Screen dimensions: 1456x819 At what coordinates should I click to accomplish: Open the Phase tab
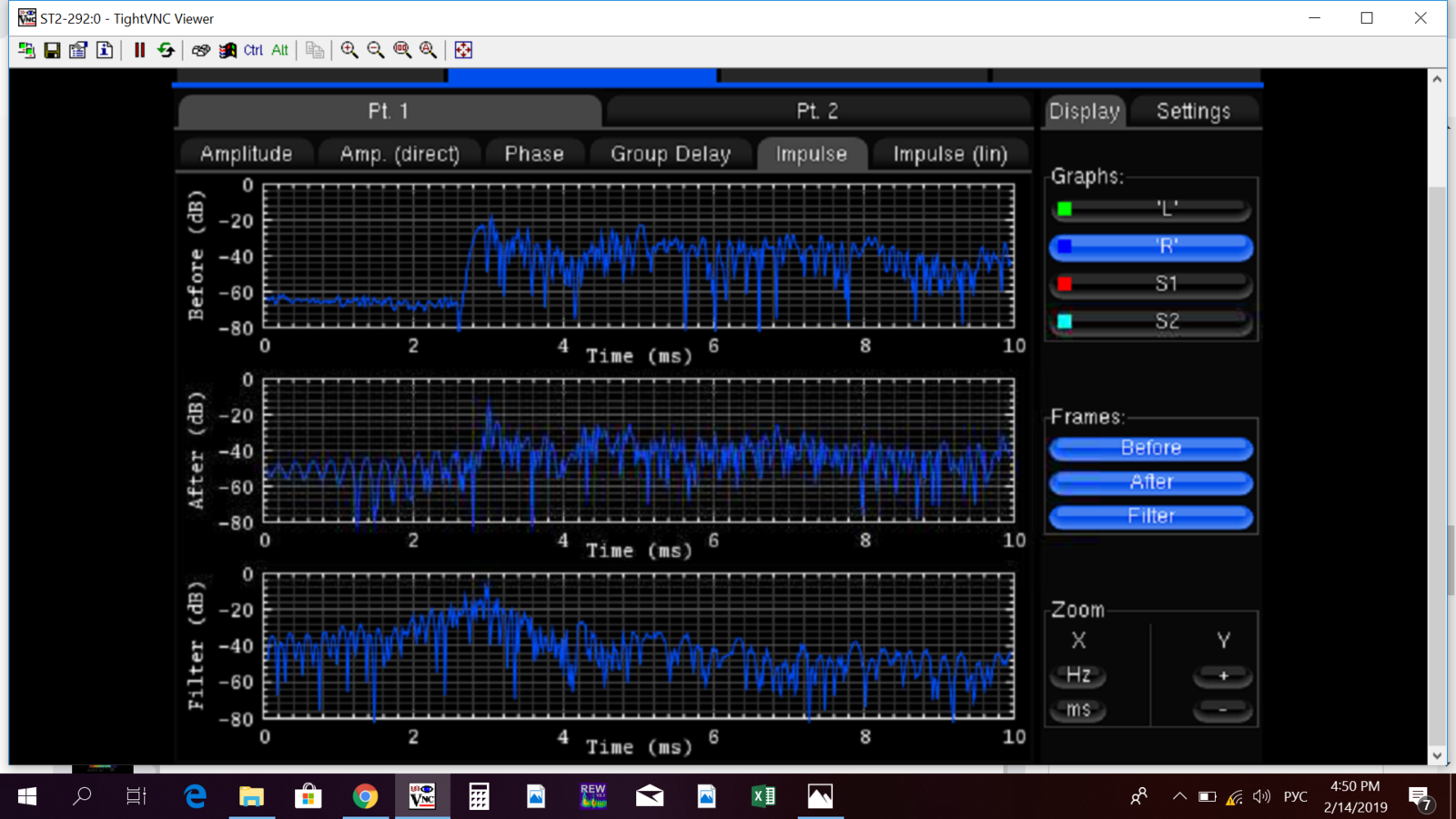tap(534, 154)
